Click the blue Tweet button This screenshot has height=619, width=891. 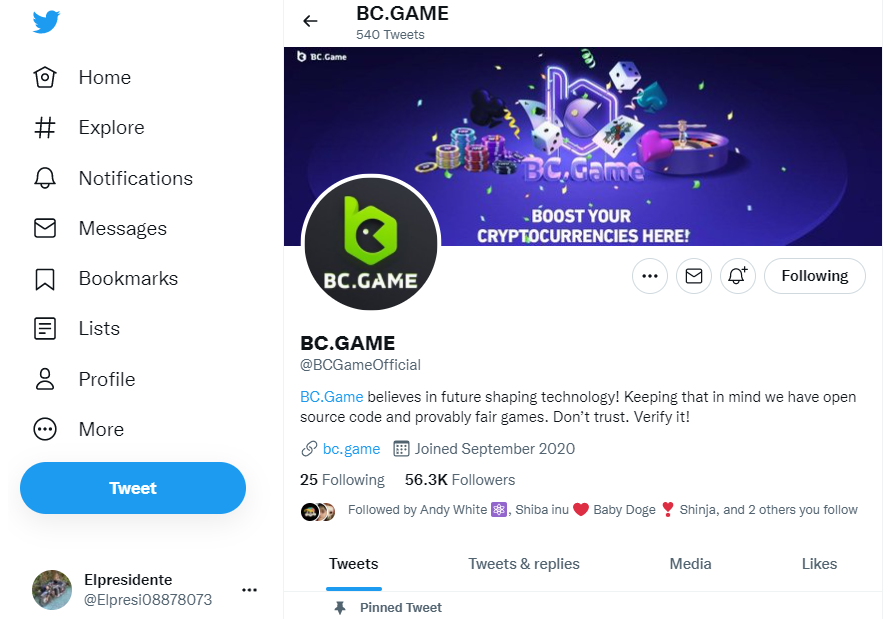pos(133,488)
